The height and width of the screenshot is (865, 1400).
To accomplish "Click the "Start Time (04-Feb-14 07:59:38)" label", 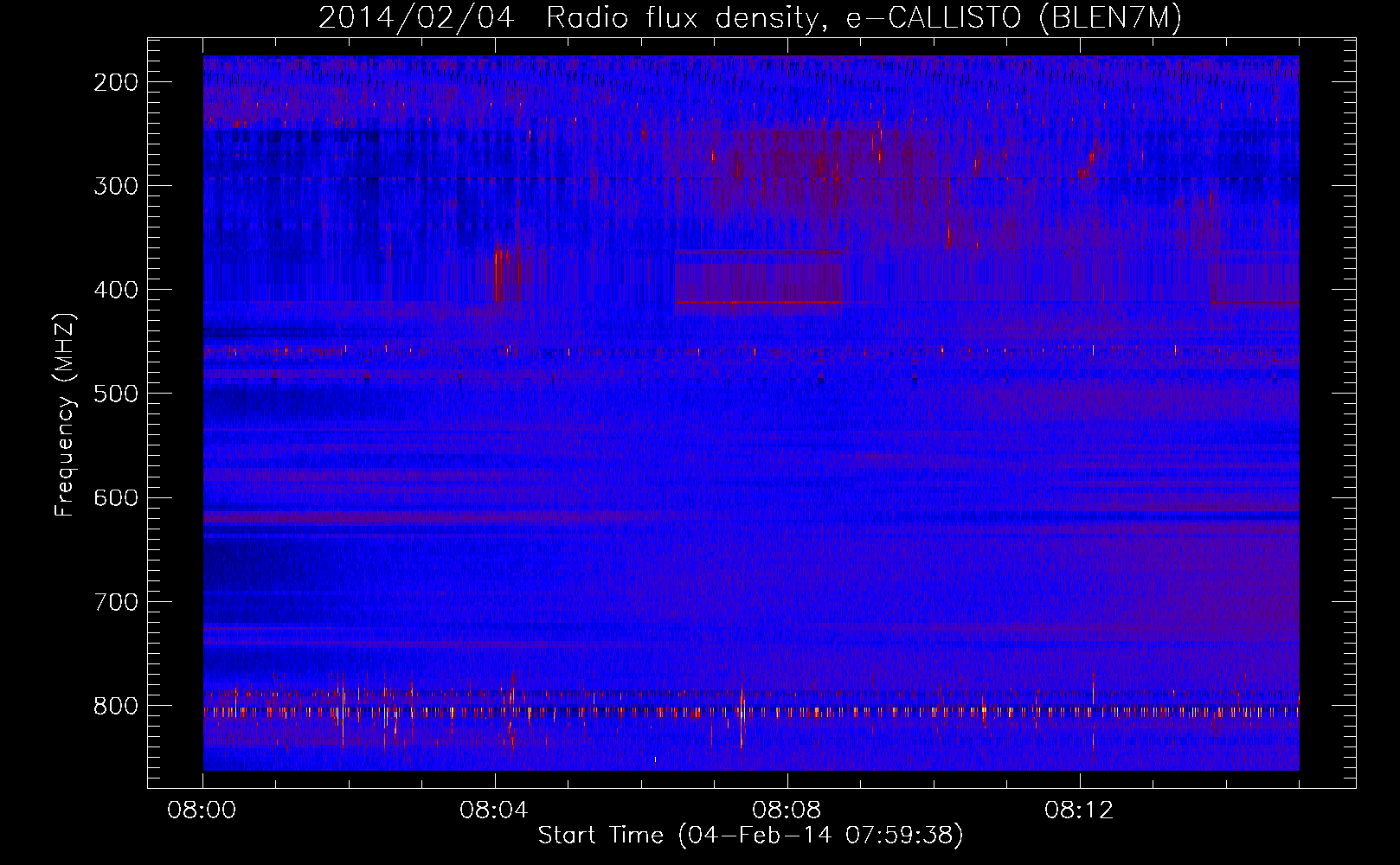I will pos(750,836).
